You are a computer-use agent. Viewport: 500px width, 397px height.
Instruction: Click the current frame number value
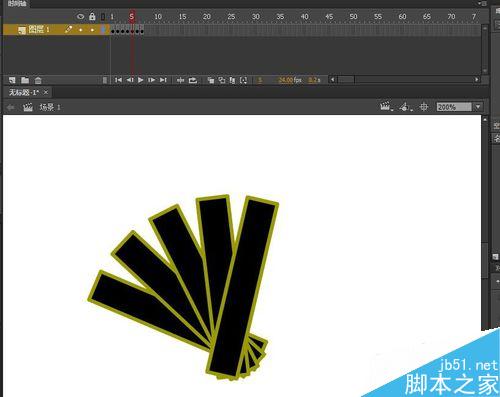(260, 80)
